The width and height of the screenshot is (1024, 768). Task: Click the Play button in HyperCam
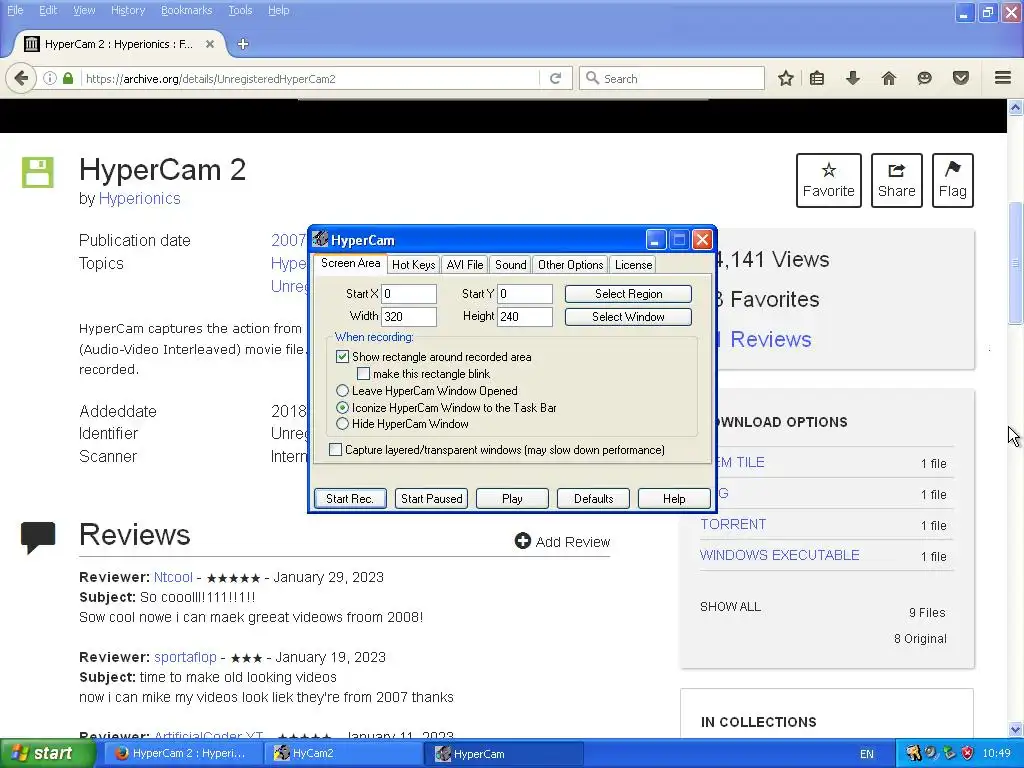[513, 498]
